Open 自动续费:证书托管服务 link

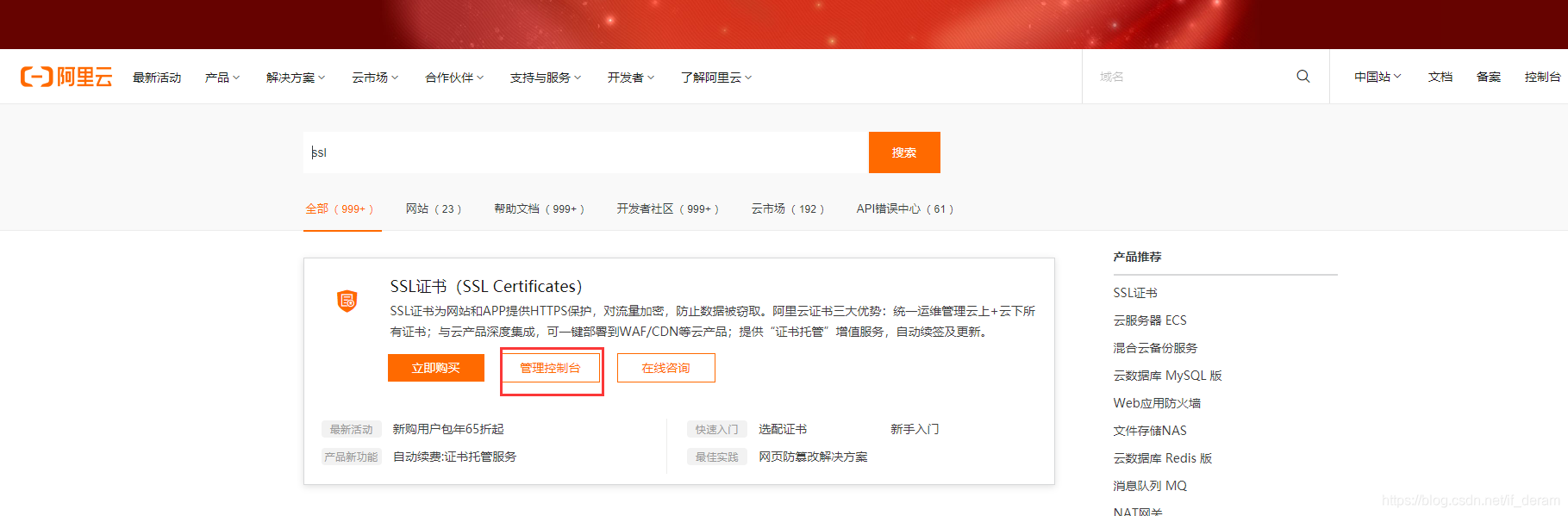[x=454, y=457]
